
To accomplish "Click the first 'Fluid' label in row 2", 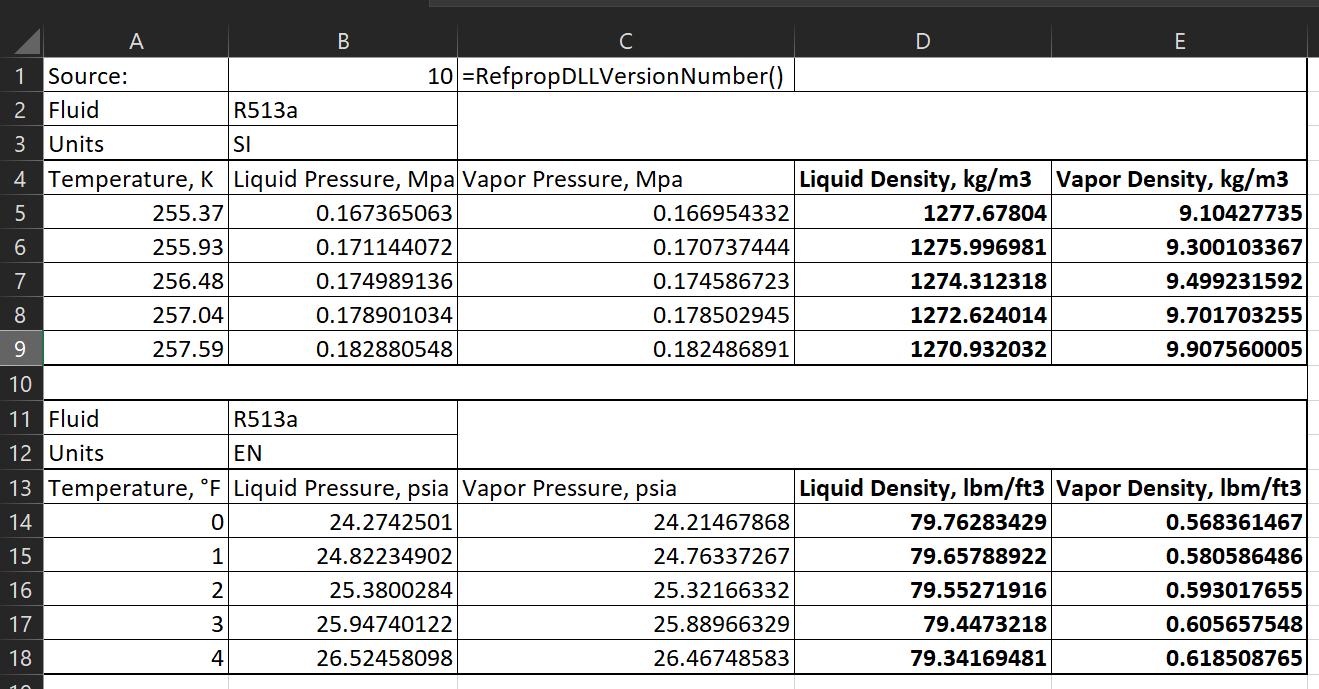I will coord(136,109).
